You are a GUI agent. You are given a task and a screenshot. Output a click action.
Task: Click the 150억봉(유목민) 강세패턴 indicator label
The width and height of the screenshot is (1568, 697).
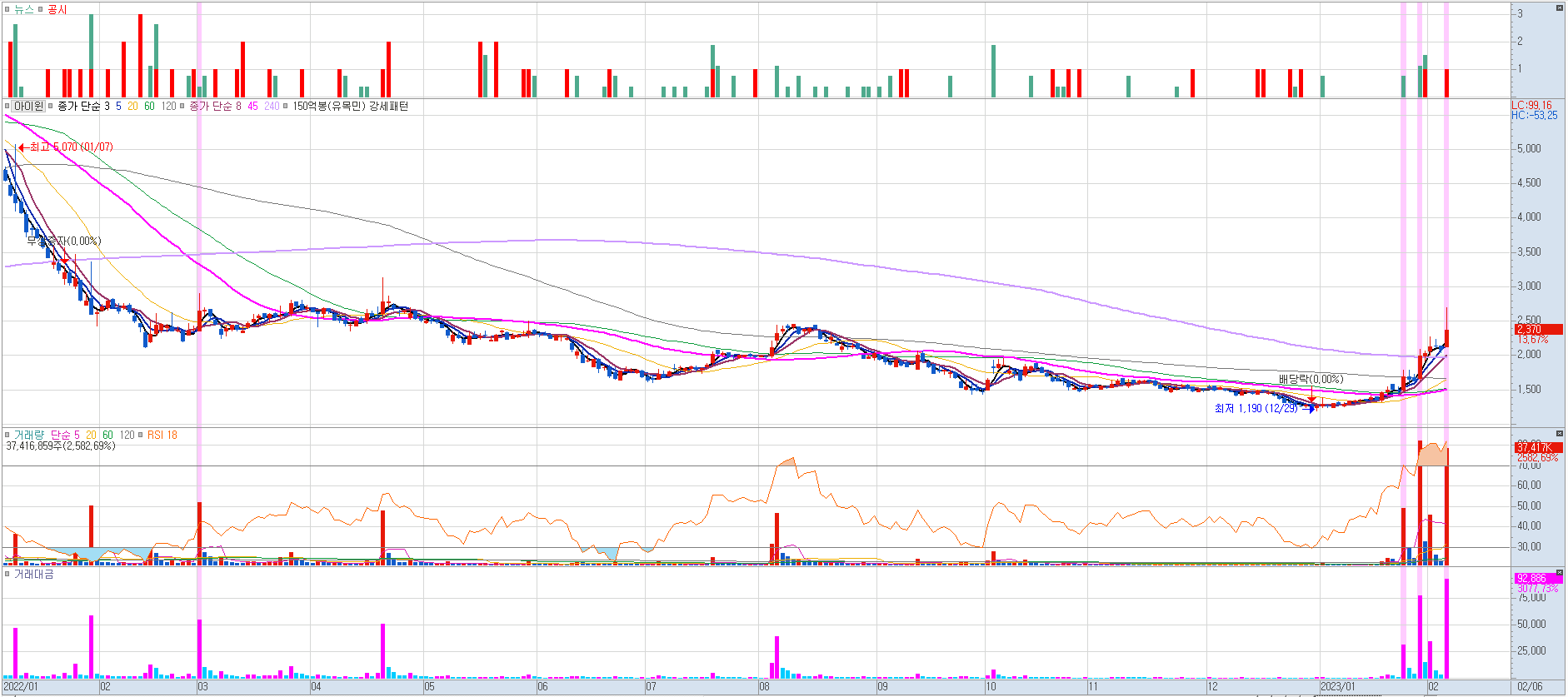pyautogui.click(x=351, y=106)
